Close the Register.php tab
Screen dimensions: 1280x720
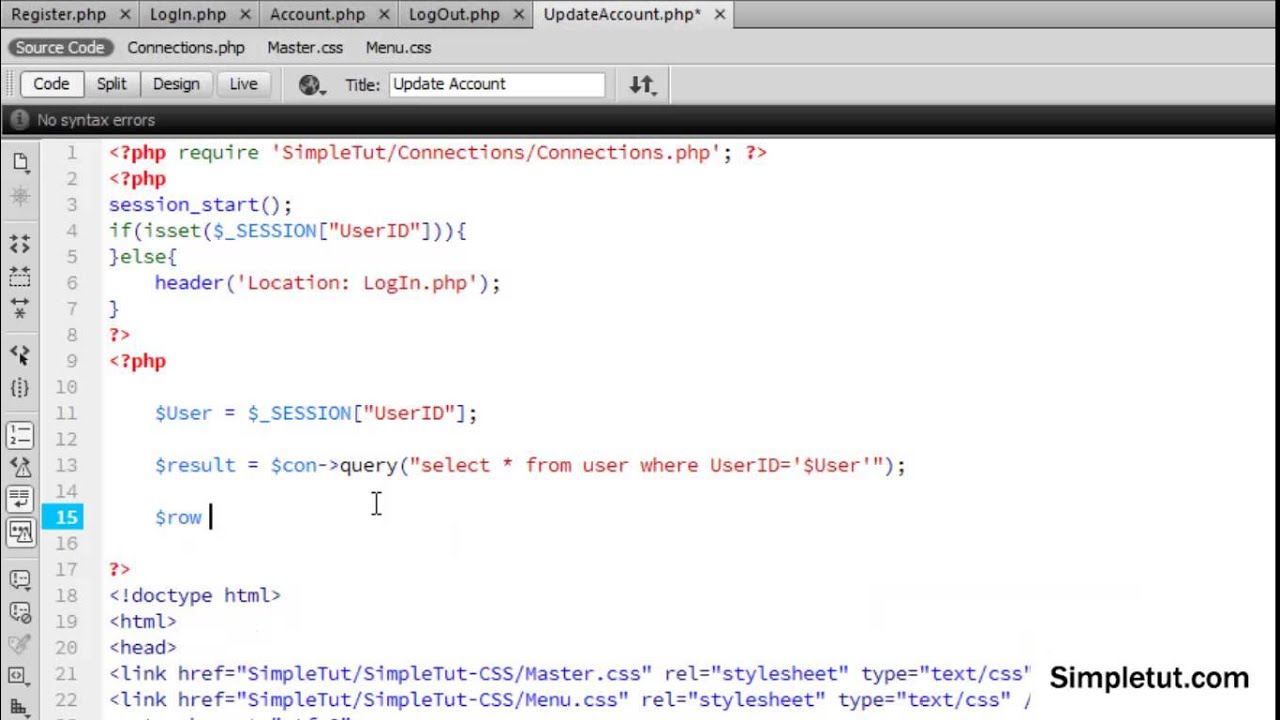point(124,14)
